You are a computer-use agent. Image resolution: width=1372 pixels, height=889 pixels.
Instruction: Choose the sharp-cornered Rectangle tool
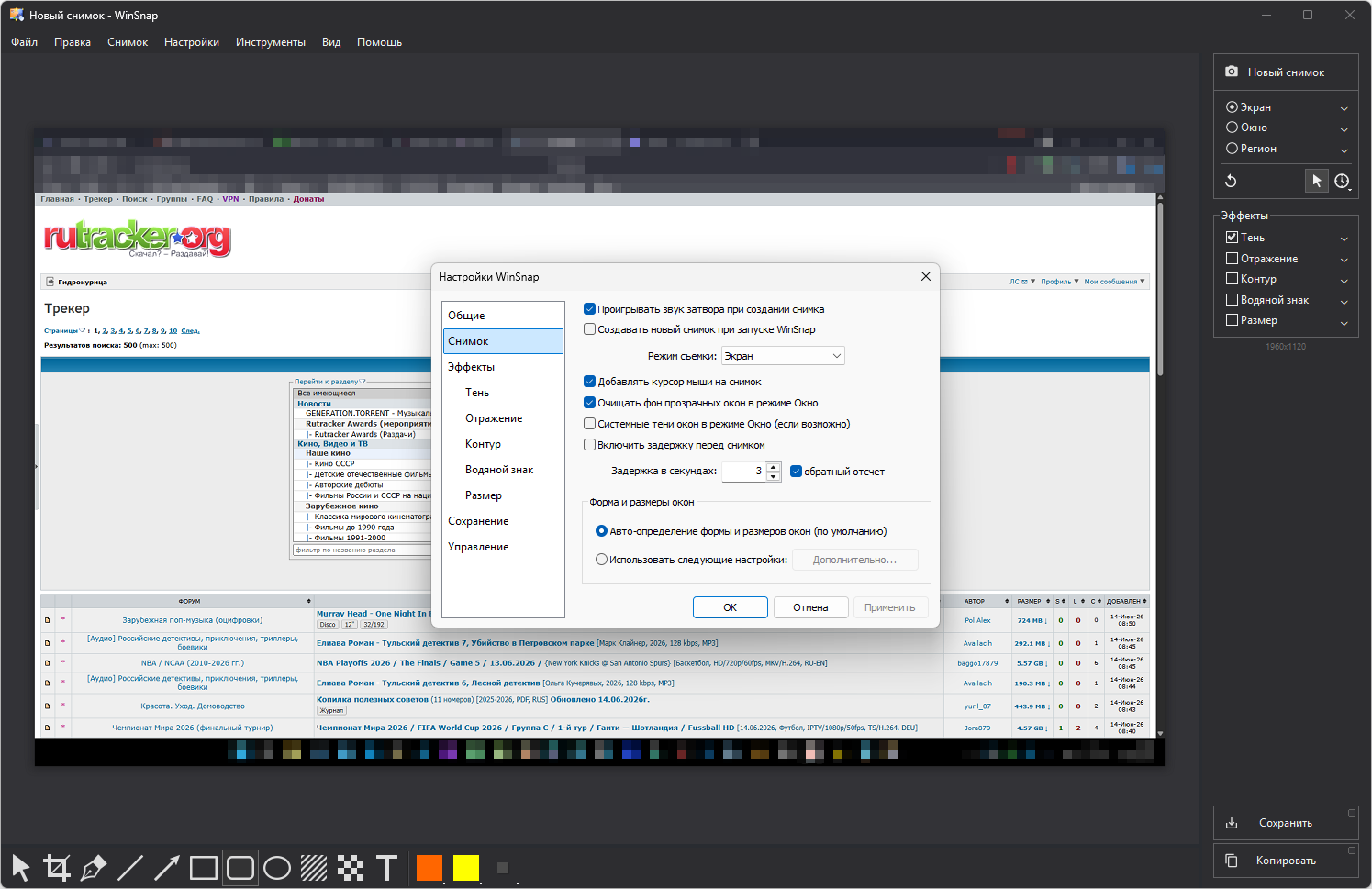204,867
